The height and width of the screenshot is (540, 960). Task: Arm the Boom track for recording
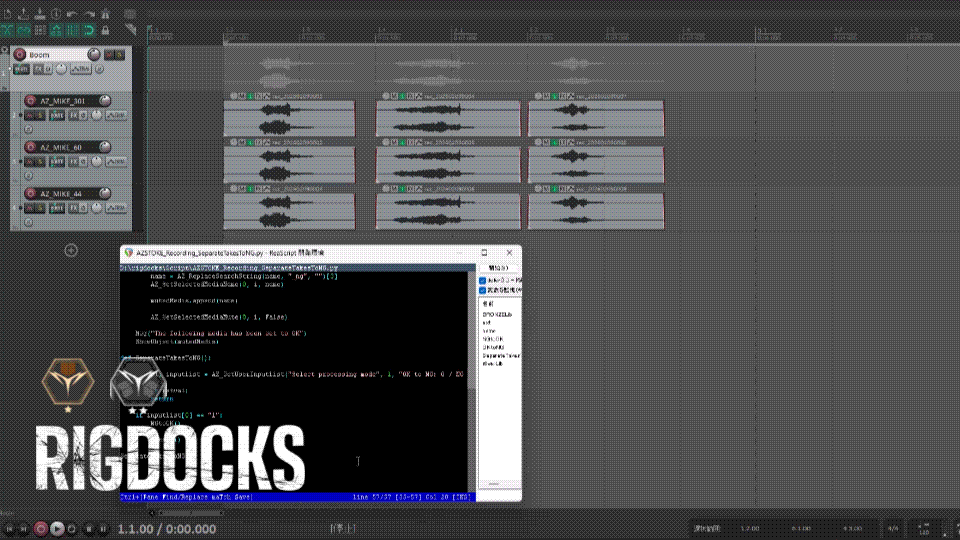point(20,54)
